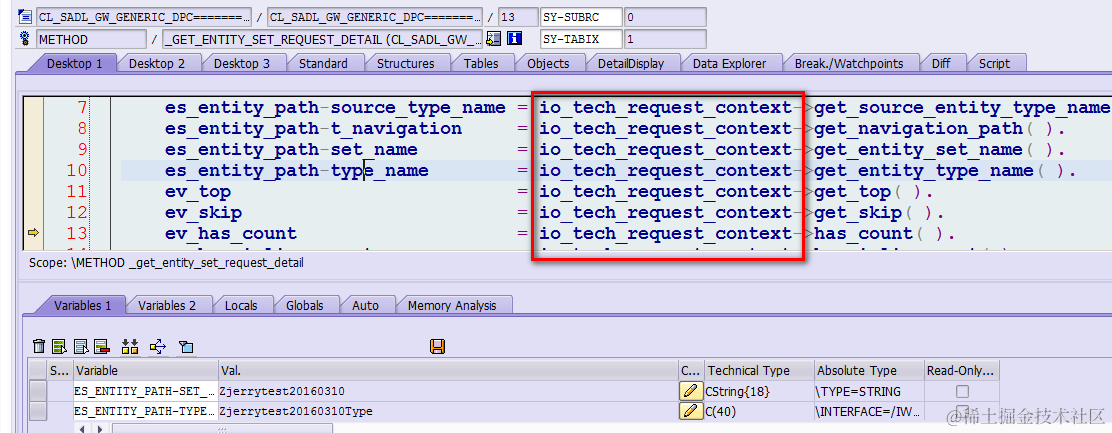Screen dimensions: 1112x433
Task: Click the yellow current-line arrow at line 13
Action: [x=33, y=232]
